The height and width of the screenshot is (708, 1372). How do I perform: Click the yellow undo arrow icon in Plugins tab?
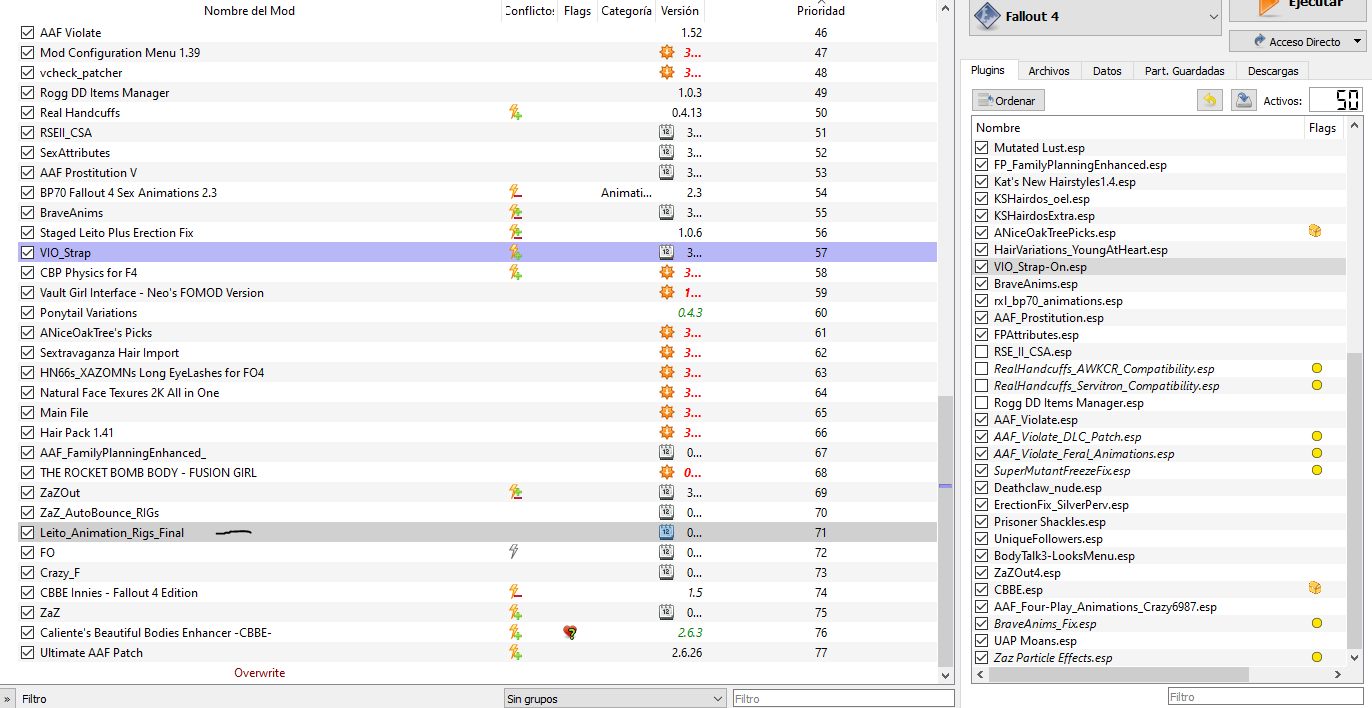pyautogui.click(x=1210, y=100)
